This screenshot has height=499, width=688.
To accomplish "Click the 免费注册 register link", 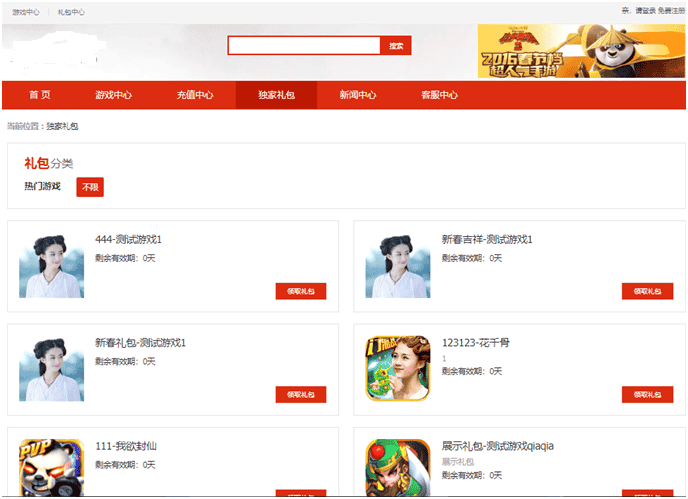I will click(671, 11).
